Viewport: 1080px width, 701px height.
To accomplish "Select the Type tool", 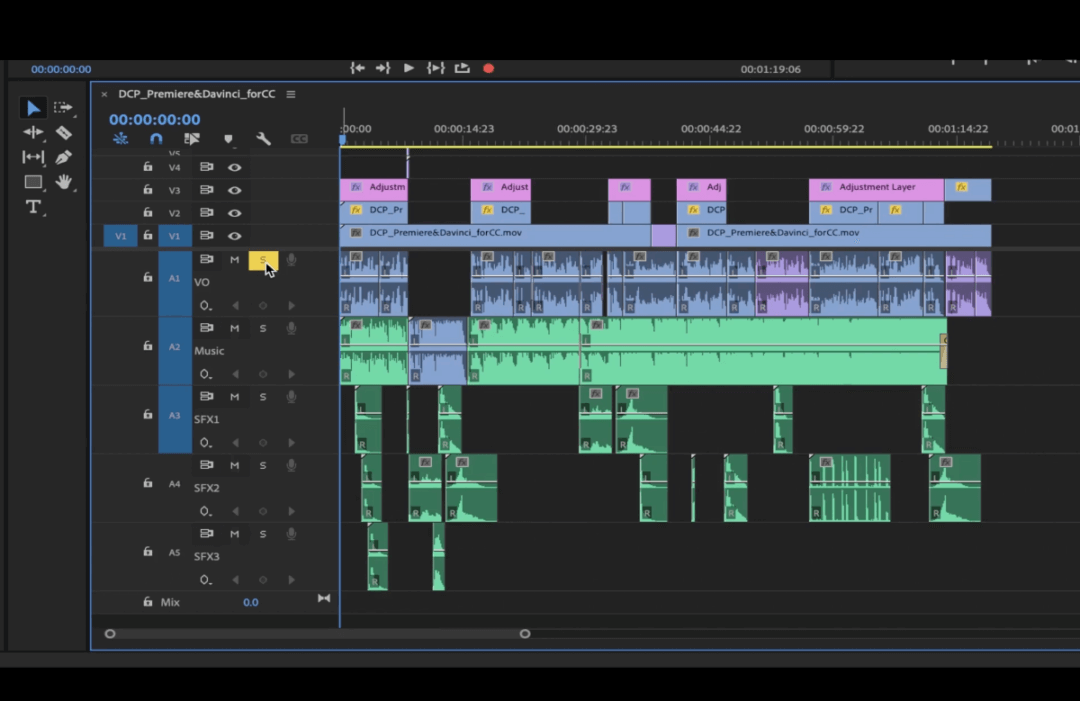I will [x=33, y=207].
